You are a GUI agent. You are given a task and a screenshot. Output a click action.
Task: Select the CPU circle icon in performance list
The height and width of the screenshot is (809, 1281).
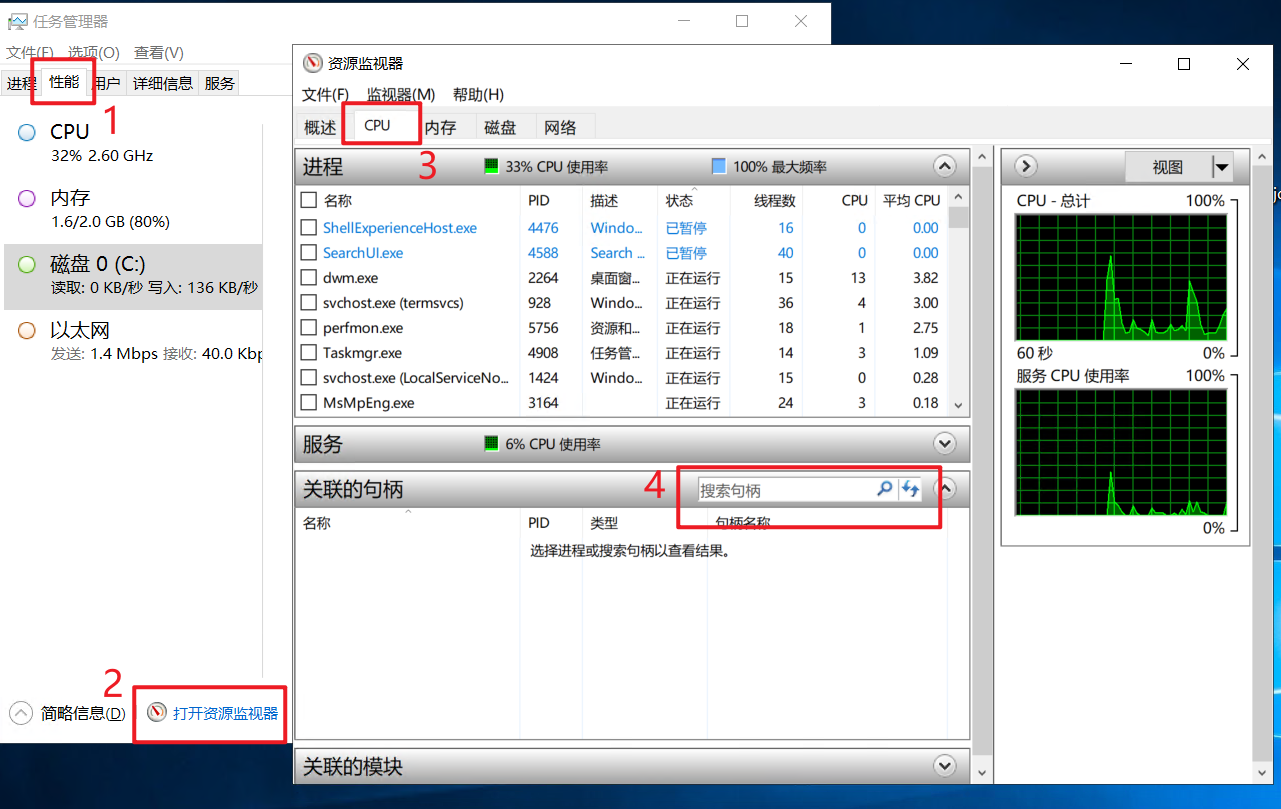click(27, 132)
